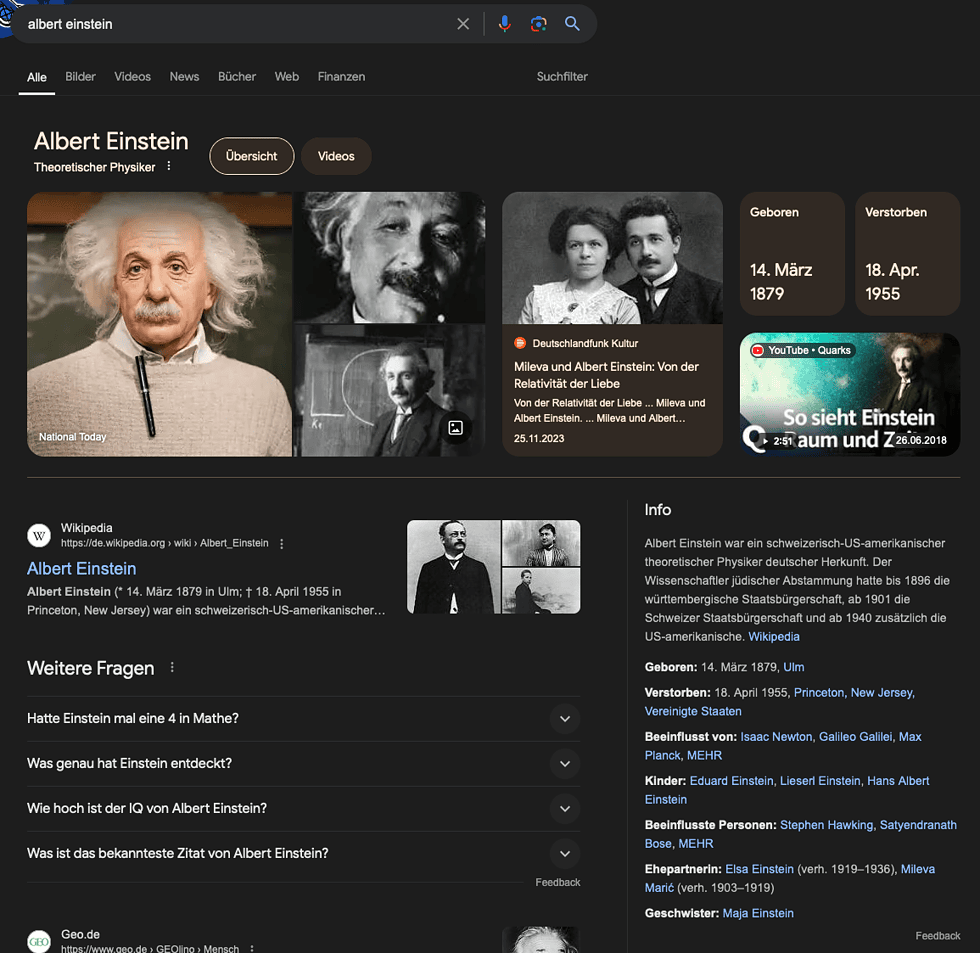Open the Videos search tab
980x953 pixels.
(132, 77)
